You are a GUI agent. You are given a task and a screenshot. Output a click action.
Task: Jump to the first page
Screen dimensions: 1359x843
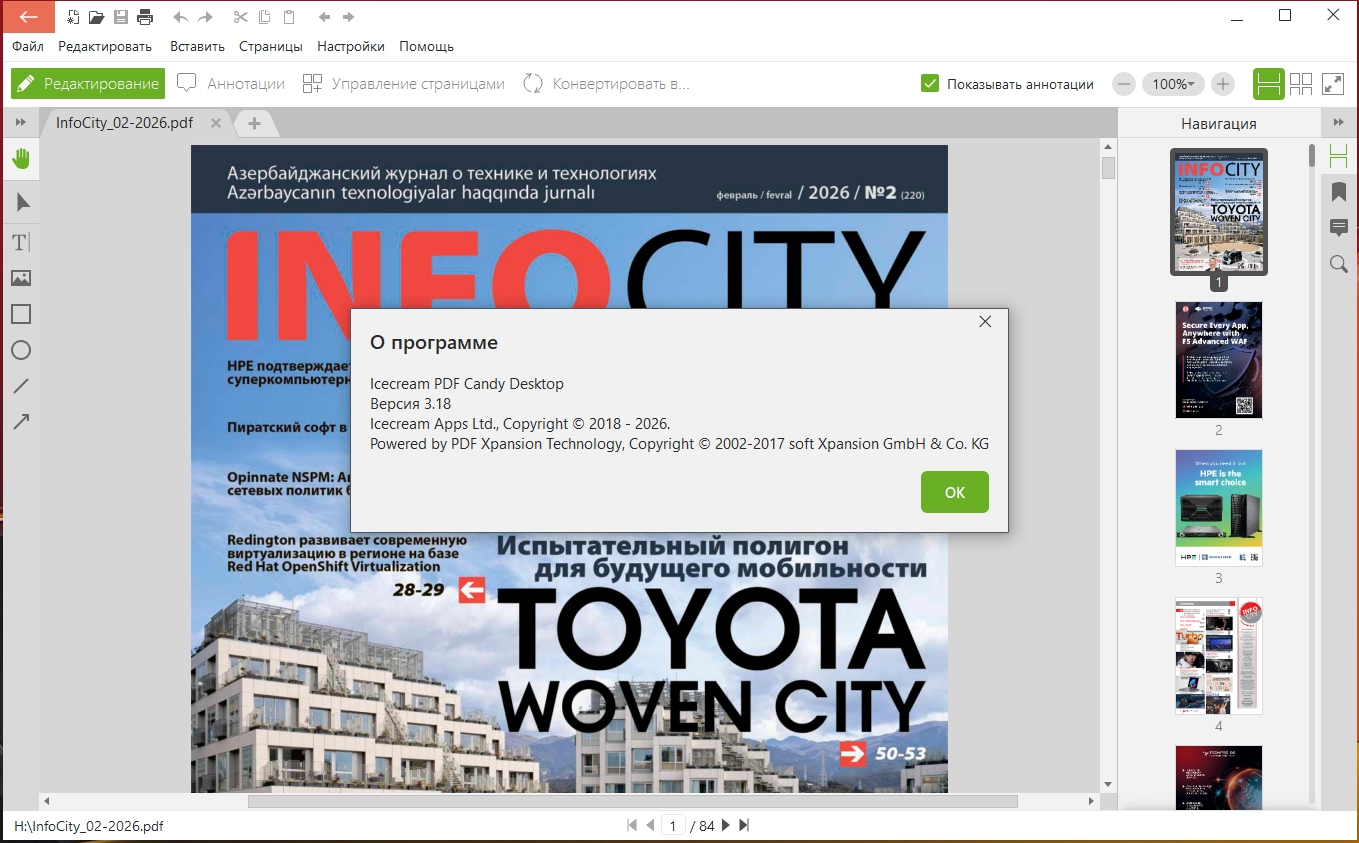632,826
